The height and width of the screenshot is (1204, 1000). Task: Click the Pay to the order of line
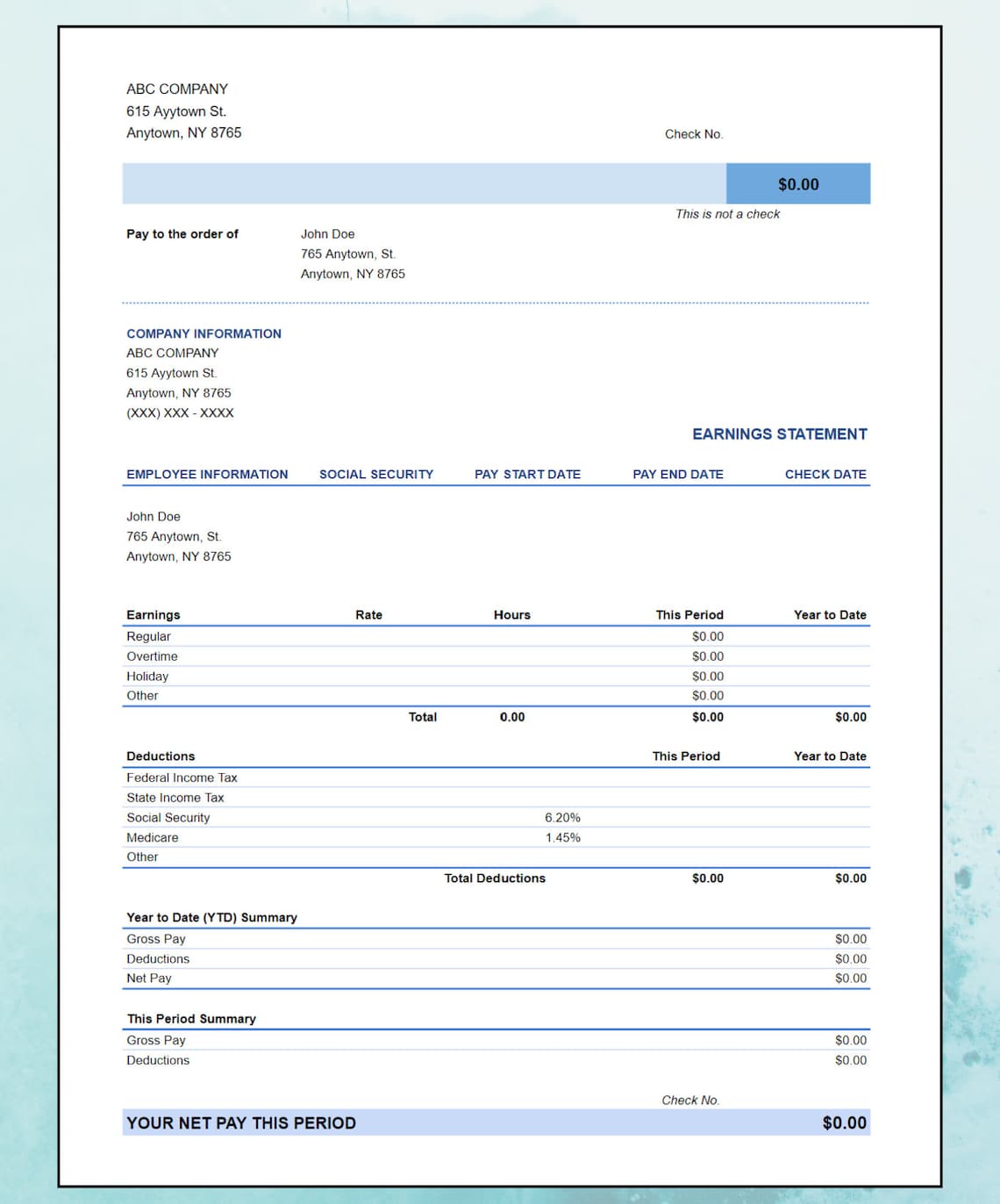click(x=182, y=233)
